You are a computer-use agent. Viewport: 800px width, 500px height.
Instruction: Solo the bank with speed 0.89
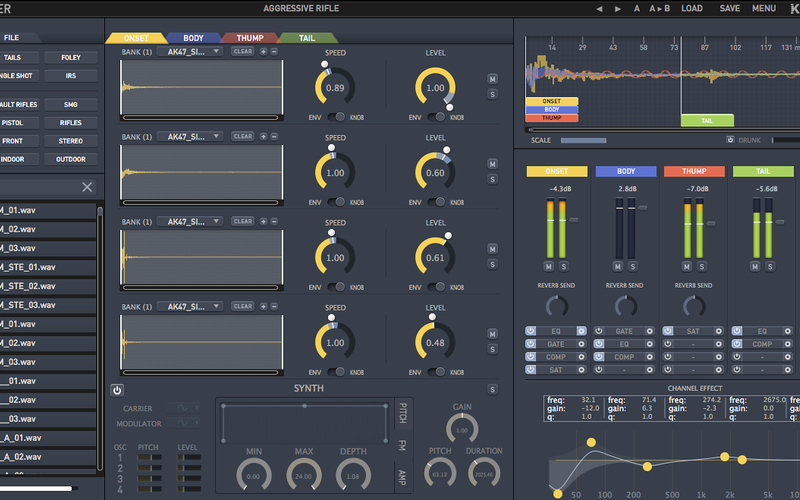pyautogui.click(x=492, y=94)
